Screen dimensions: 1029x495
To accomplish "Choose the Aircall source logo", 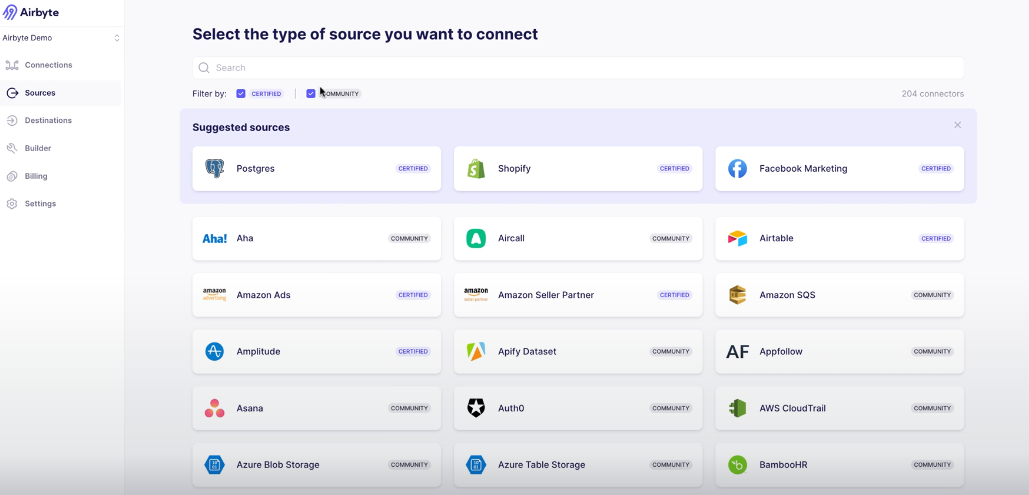I will pos(476,238).
